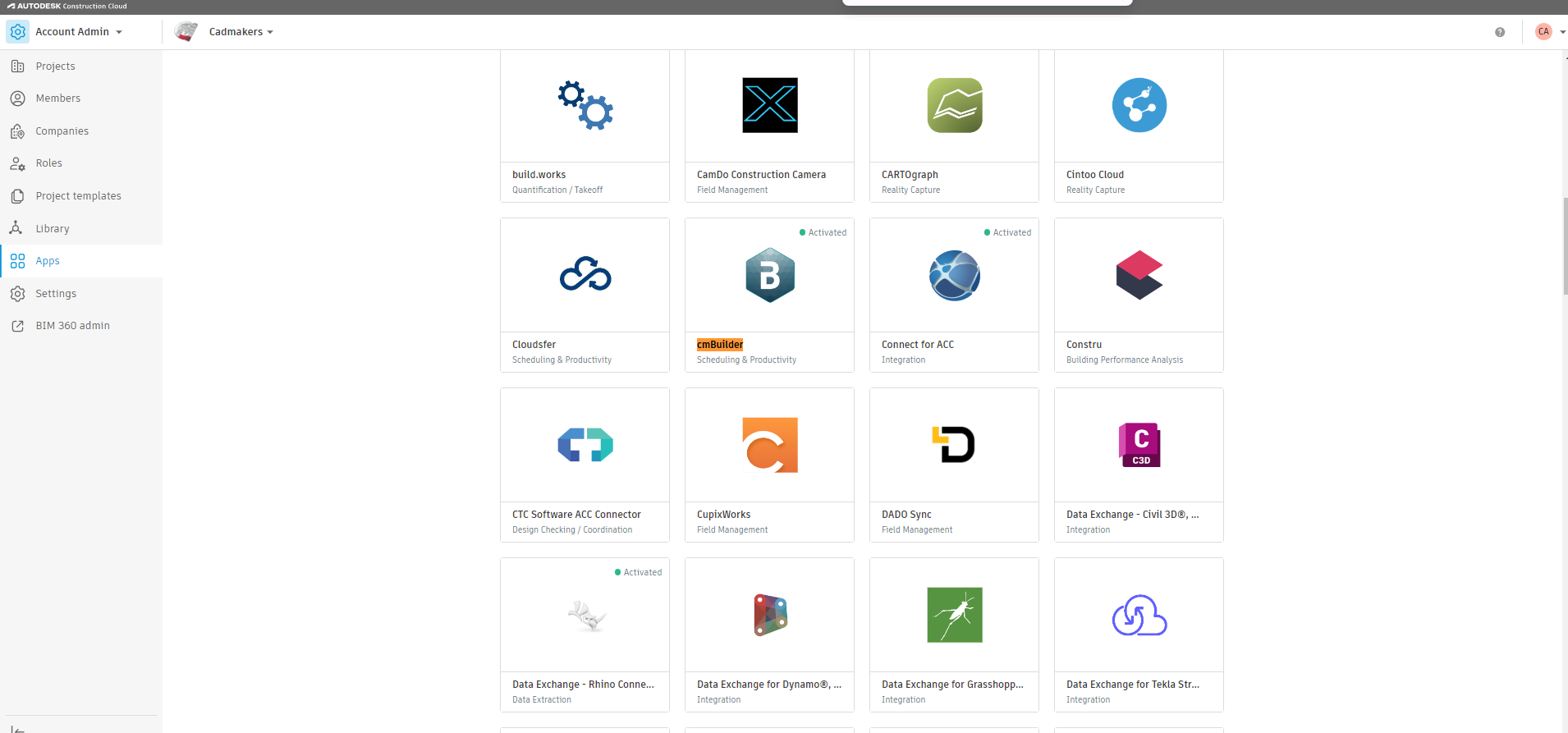Click the CTC Software ACC Connector icon
1568x733 pixels.
coord(585,445)
